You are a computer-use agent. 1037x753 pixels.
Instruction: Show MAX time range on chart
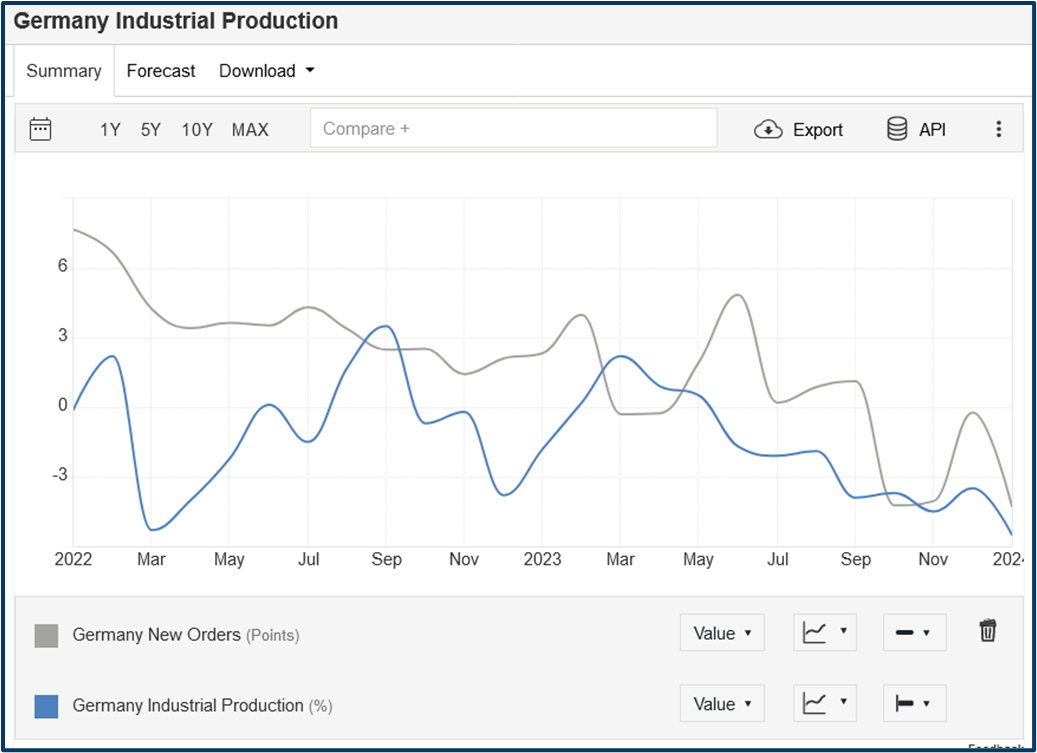click(250, 129)
